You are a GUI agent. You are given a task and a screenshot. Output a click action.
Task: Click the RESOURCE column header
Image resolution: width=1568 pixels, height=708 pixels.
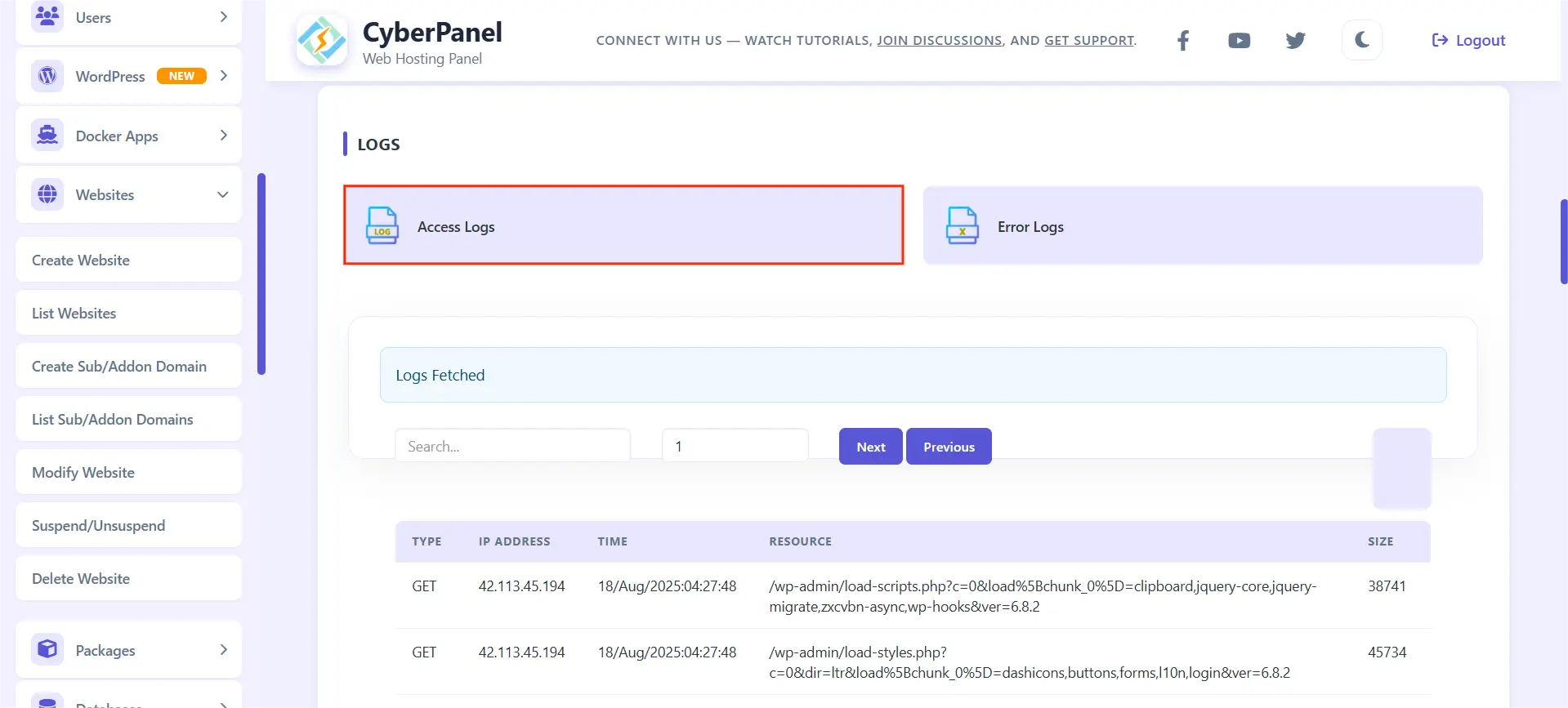coord(800,541)
